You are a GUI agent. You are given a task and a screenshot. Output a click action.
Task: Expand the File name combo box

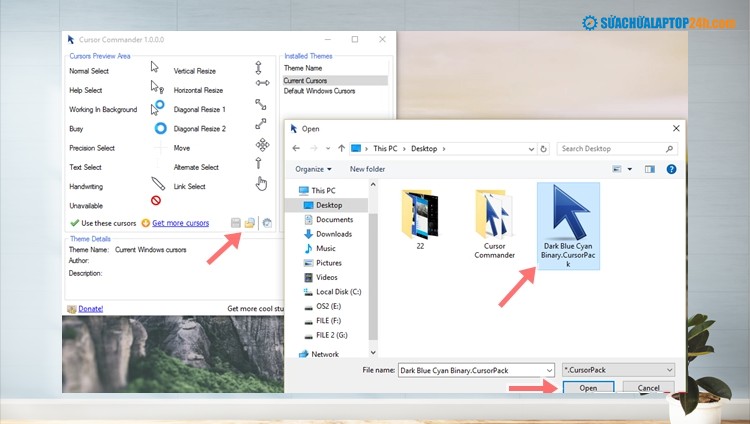point(549,370)
